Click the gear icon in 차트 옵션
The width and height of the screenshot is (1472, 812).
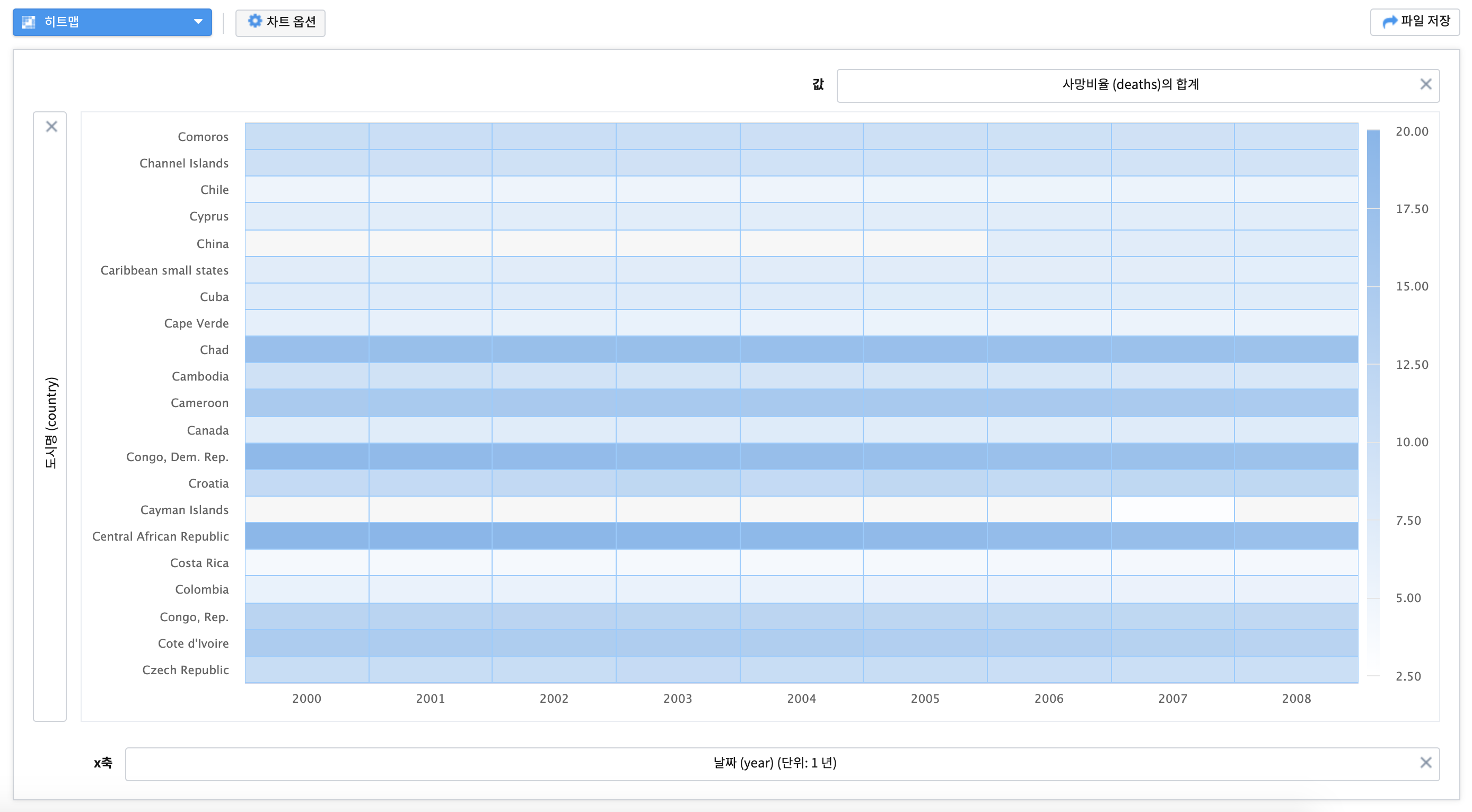(255, 21)
